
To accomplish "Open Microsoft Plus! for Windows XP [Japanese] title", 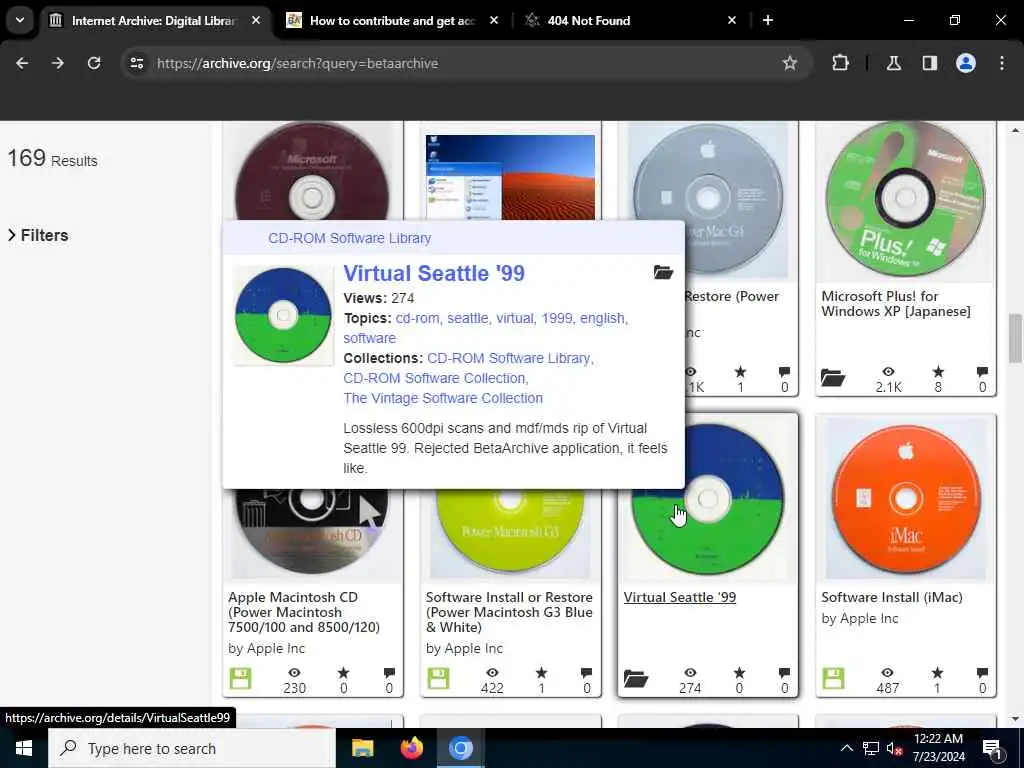I will [x=896, y=304].
